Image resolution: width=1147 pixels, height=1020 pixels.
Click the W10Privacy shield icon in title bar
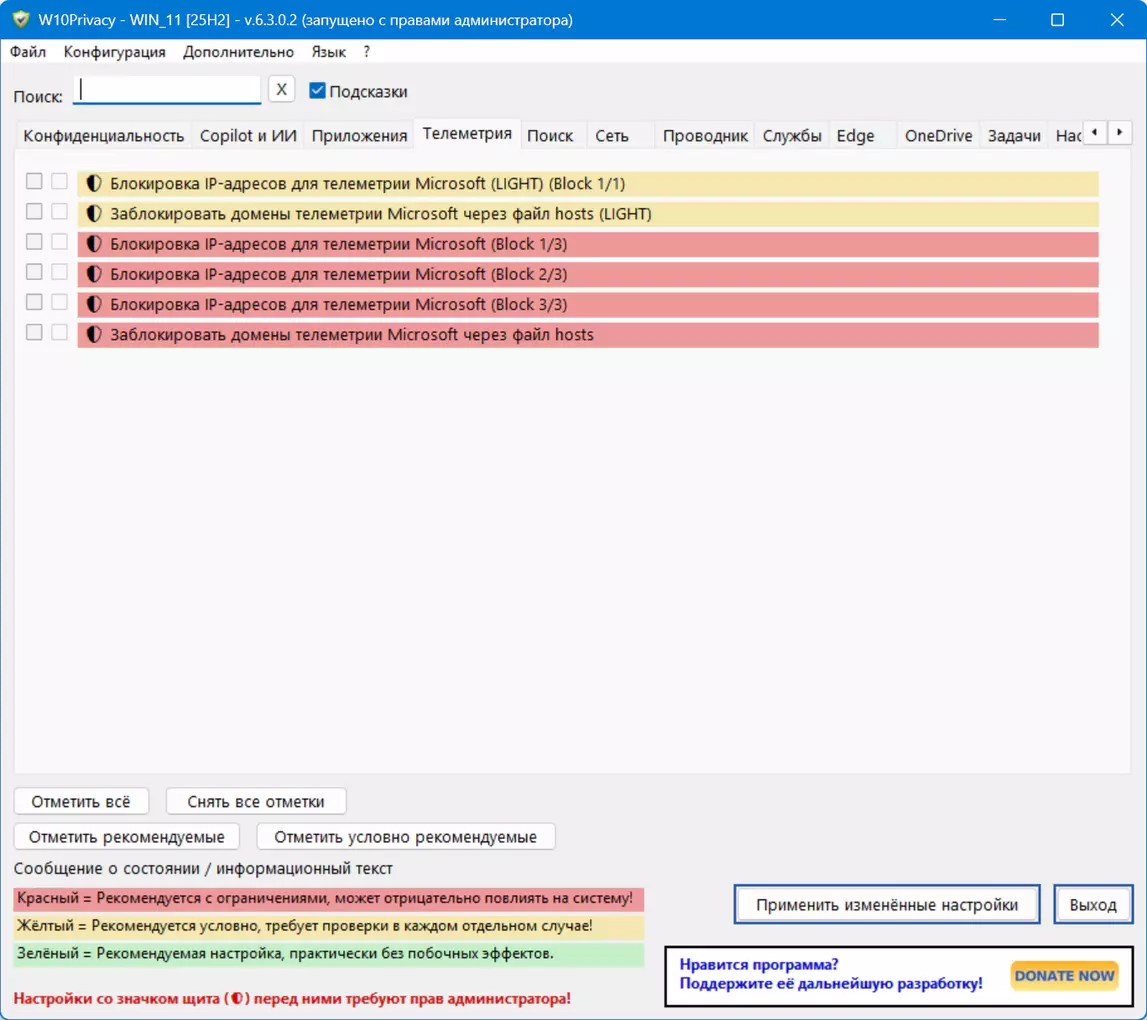[x=20, y=19]
